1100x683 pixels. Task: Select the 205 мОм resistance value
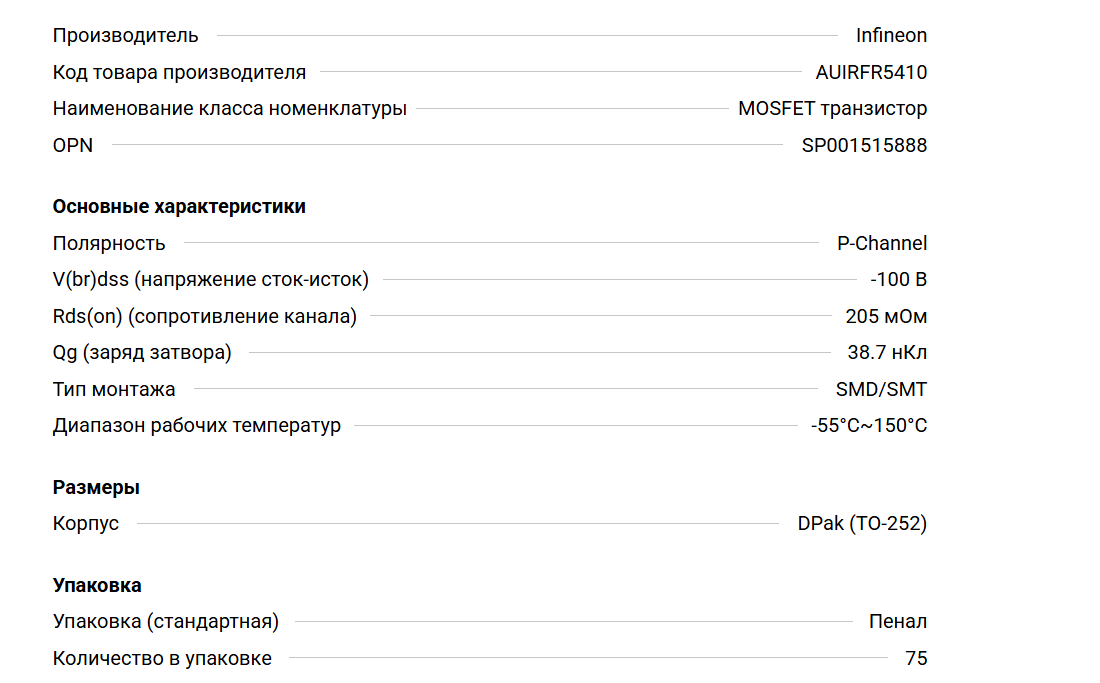(886, 316)
